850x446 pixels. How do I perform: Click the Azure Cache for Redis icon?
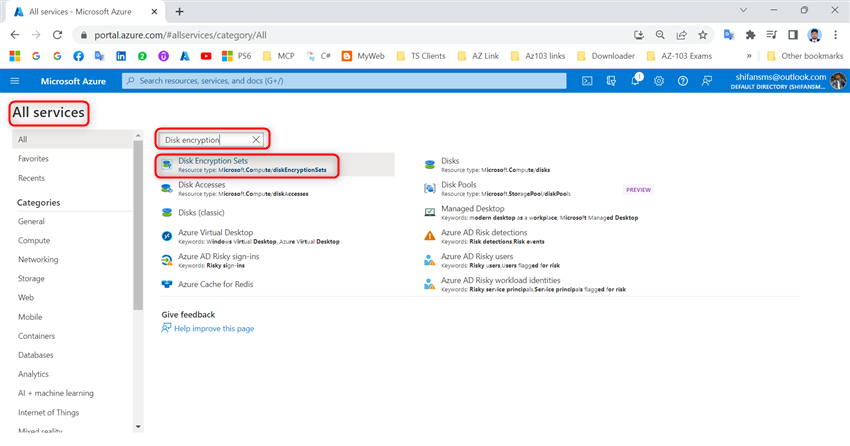[x=167, y=284]
